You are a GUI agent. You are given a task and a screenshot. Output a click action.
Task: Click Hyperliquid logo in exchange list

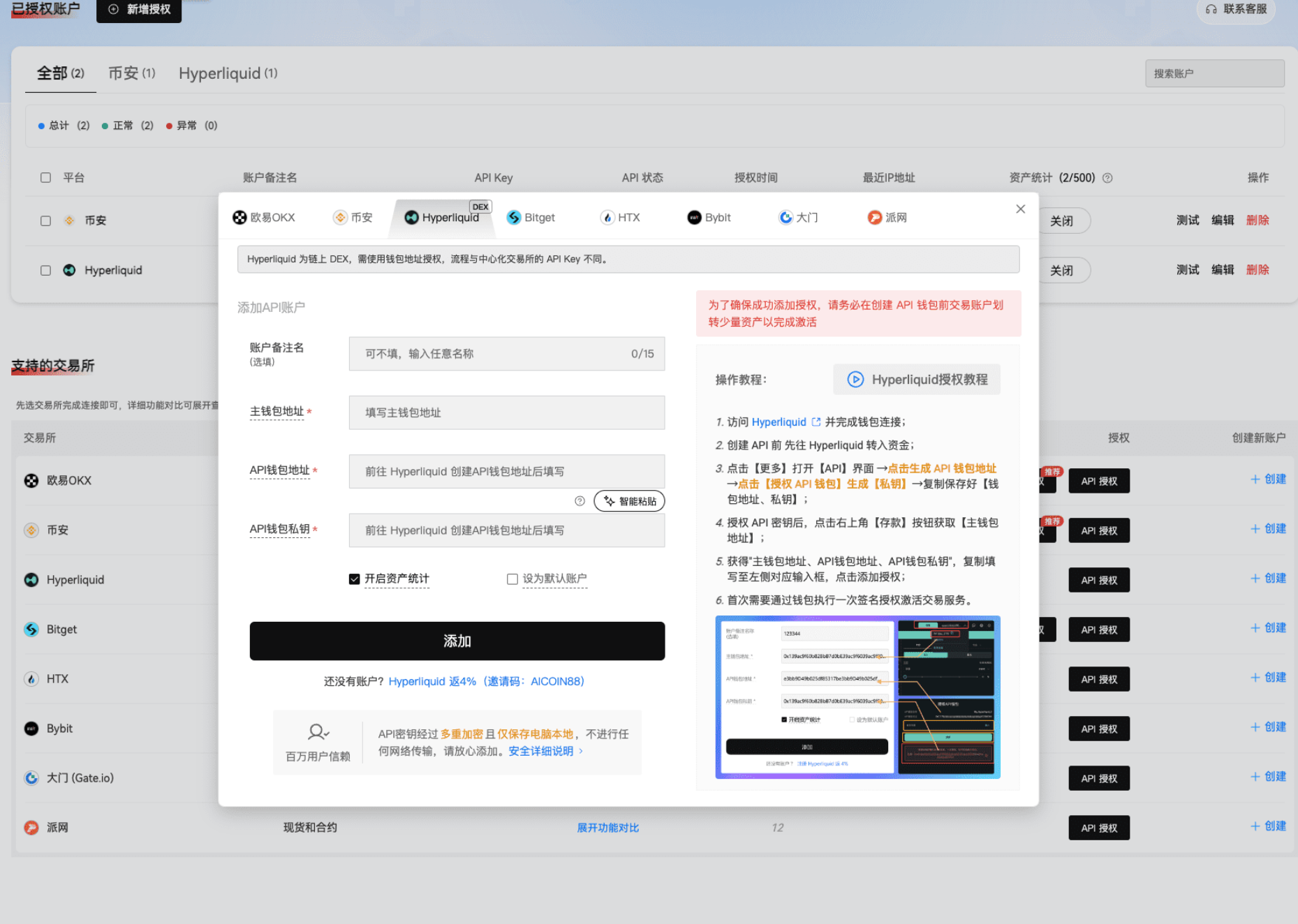tap(31, 580)
